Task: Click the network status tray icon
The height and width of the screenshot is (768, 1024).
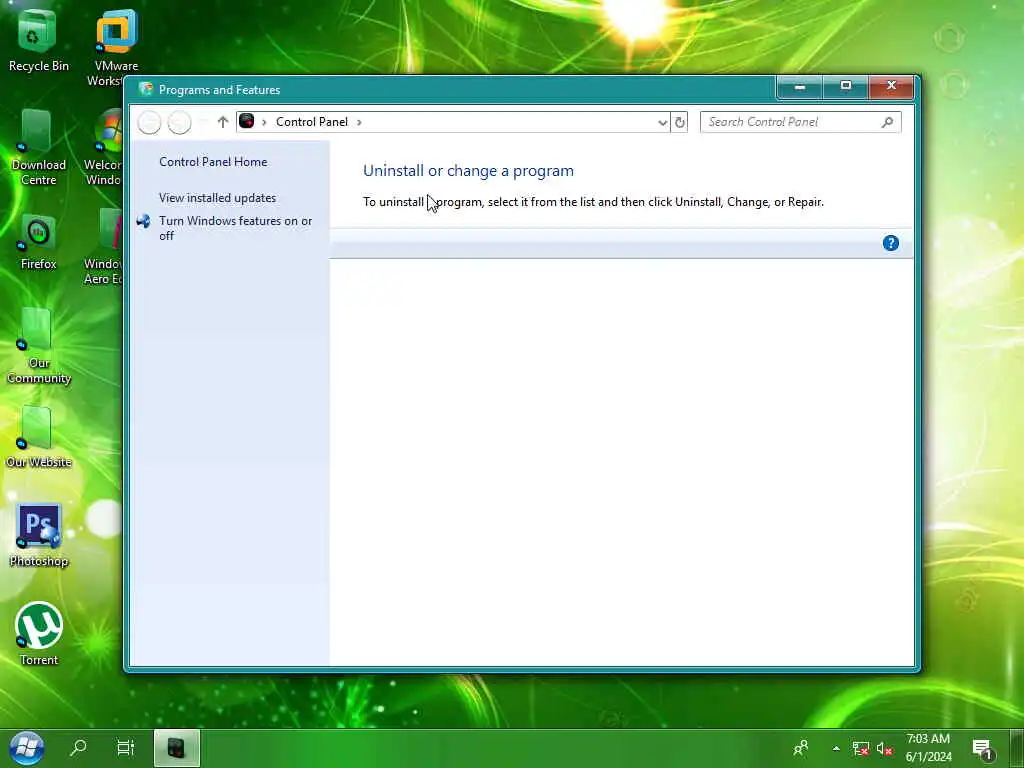Action: [861, 748]
